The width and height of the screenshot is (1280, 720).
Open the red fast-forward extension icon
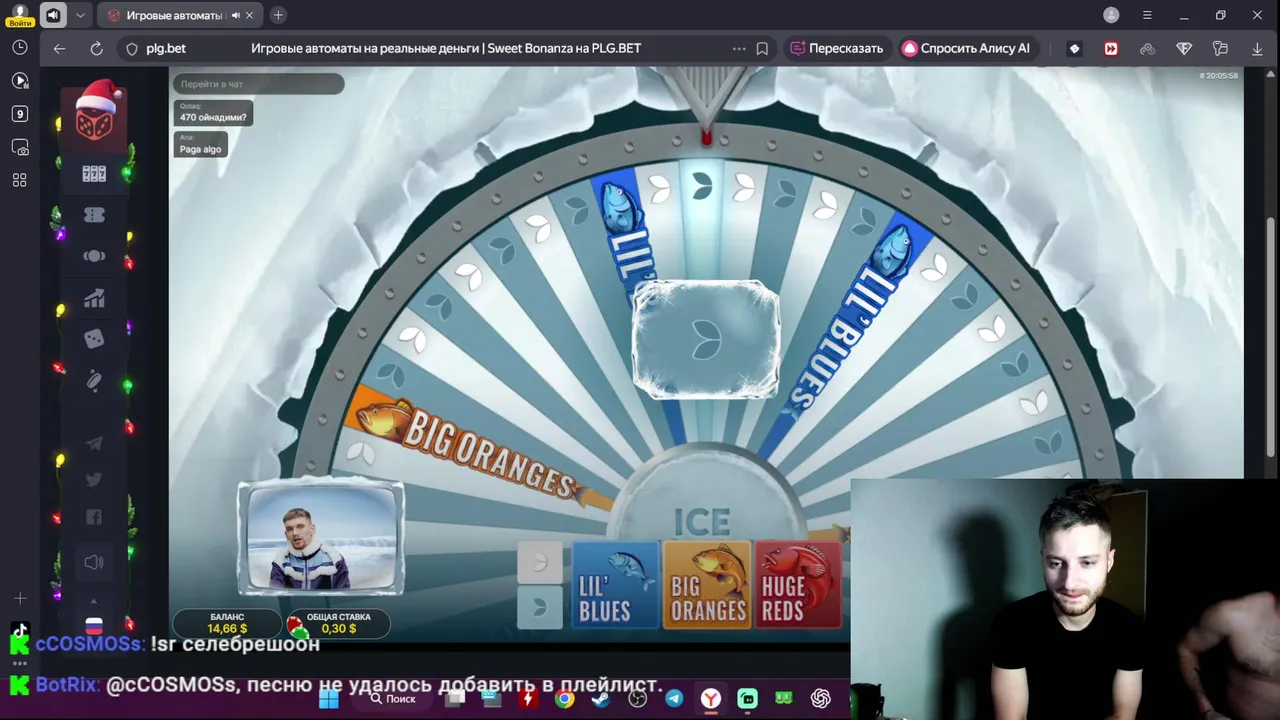[1111, 48]
